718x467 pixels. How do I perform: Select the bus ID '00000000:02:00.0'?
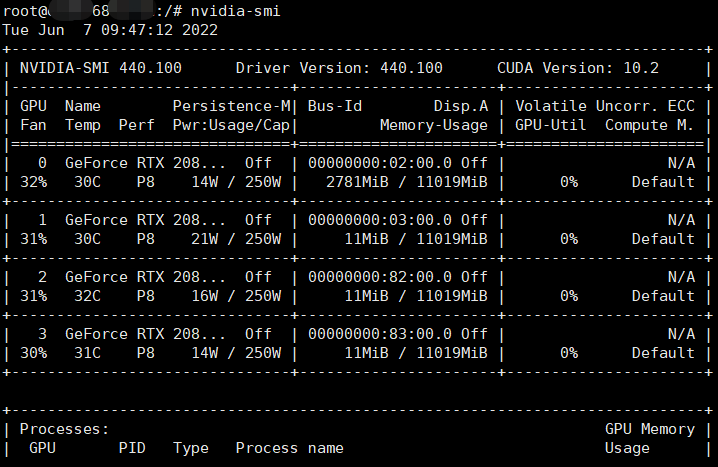point(380,163)
